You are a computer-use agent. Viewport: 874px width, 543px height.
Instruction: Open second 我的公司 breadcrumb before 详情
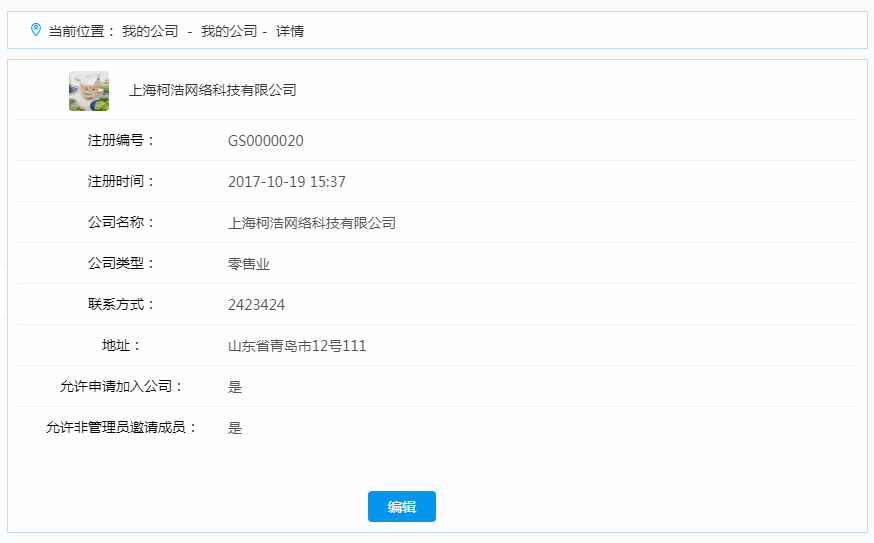coord(229,31)
